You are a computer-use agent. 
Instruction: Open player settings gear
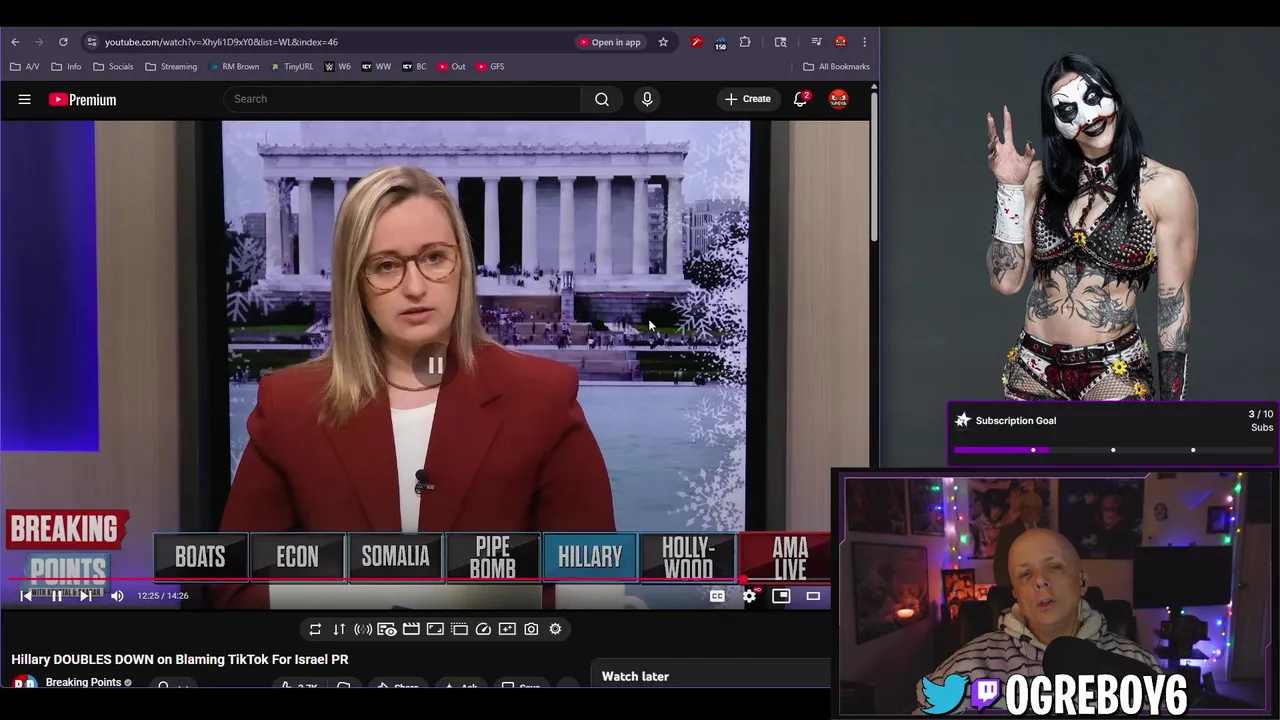(x=749, y=596)
